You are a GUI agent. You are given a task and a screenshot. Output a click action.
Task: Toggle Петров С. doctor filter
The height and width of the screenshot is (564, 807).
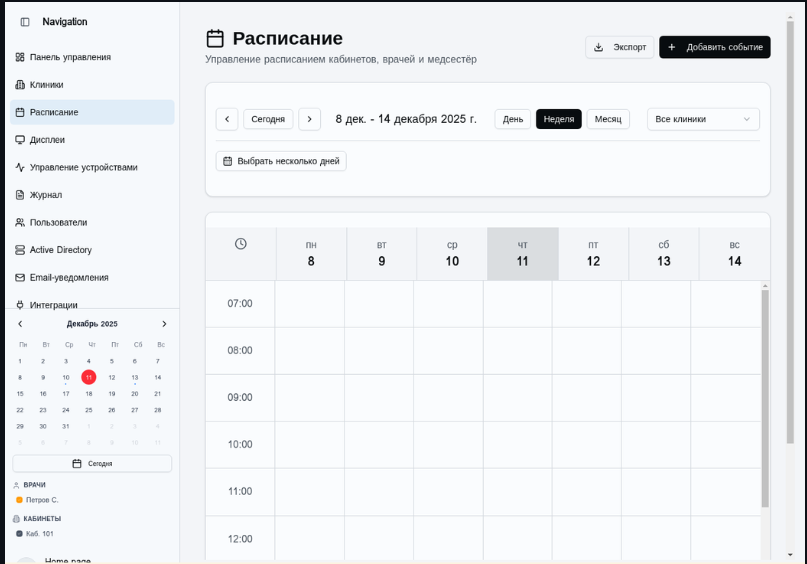37,500
